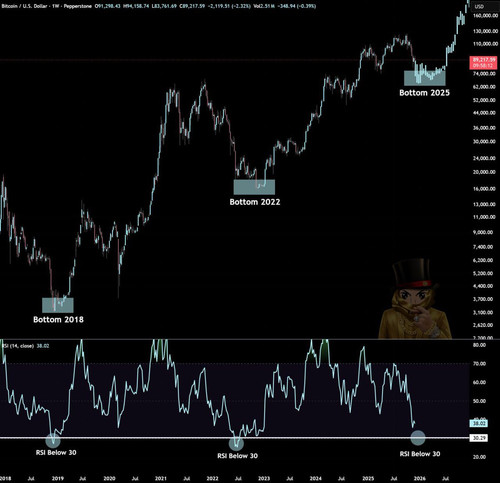Screen dimensions: 500x483
Task: Select the RSI value tag 38.02 on scale
Action: coord(479,423)
